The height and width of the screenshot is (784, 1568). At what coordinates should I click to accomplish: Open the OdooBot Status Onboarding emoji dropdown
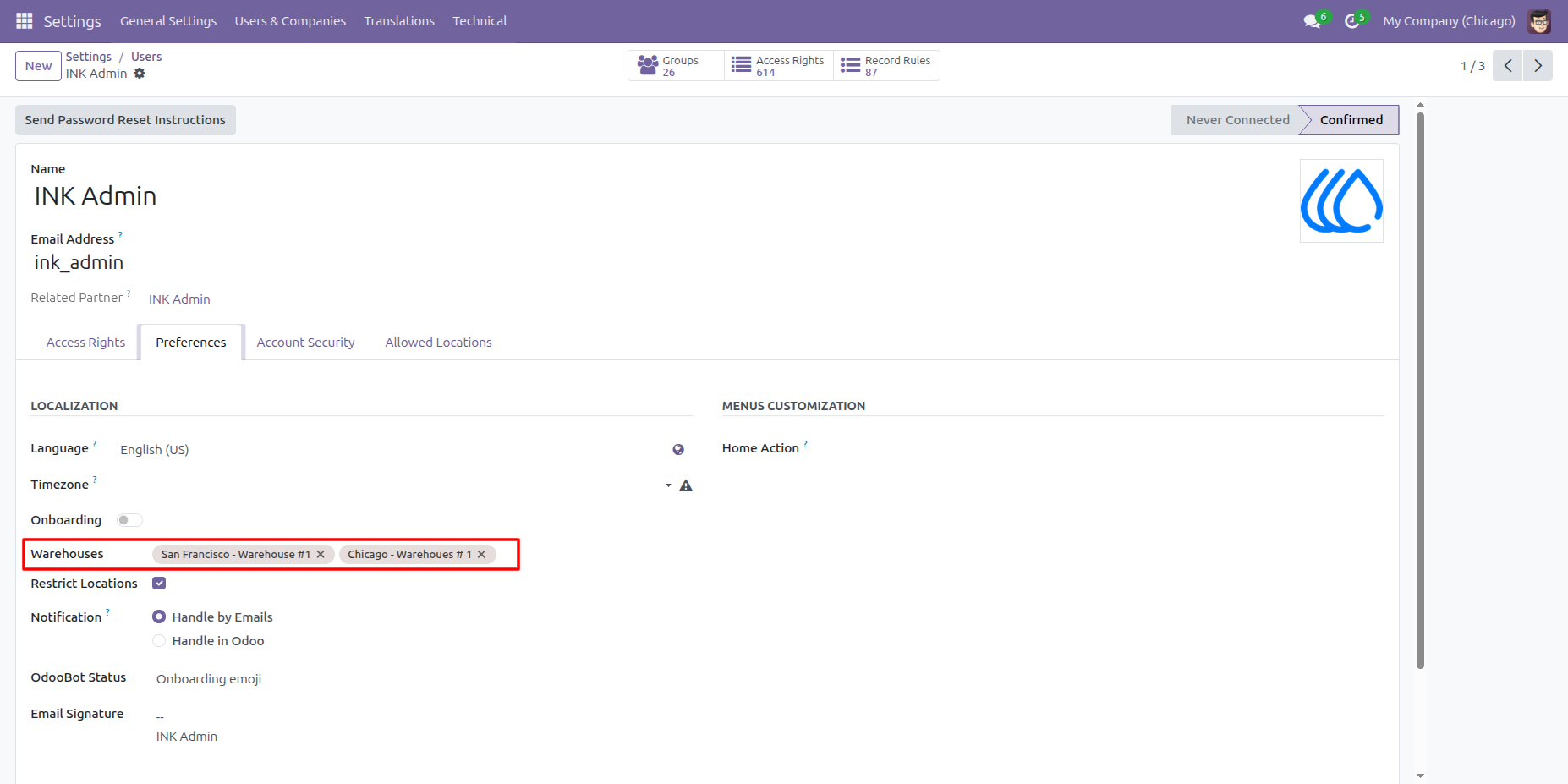423,679
